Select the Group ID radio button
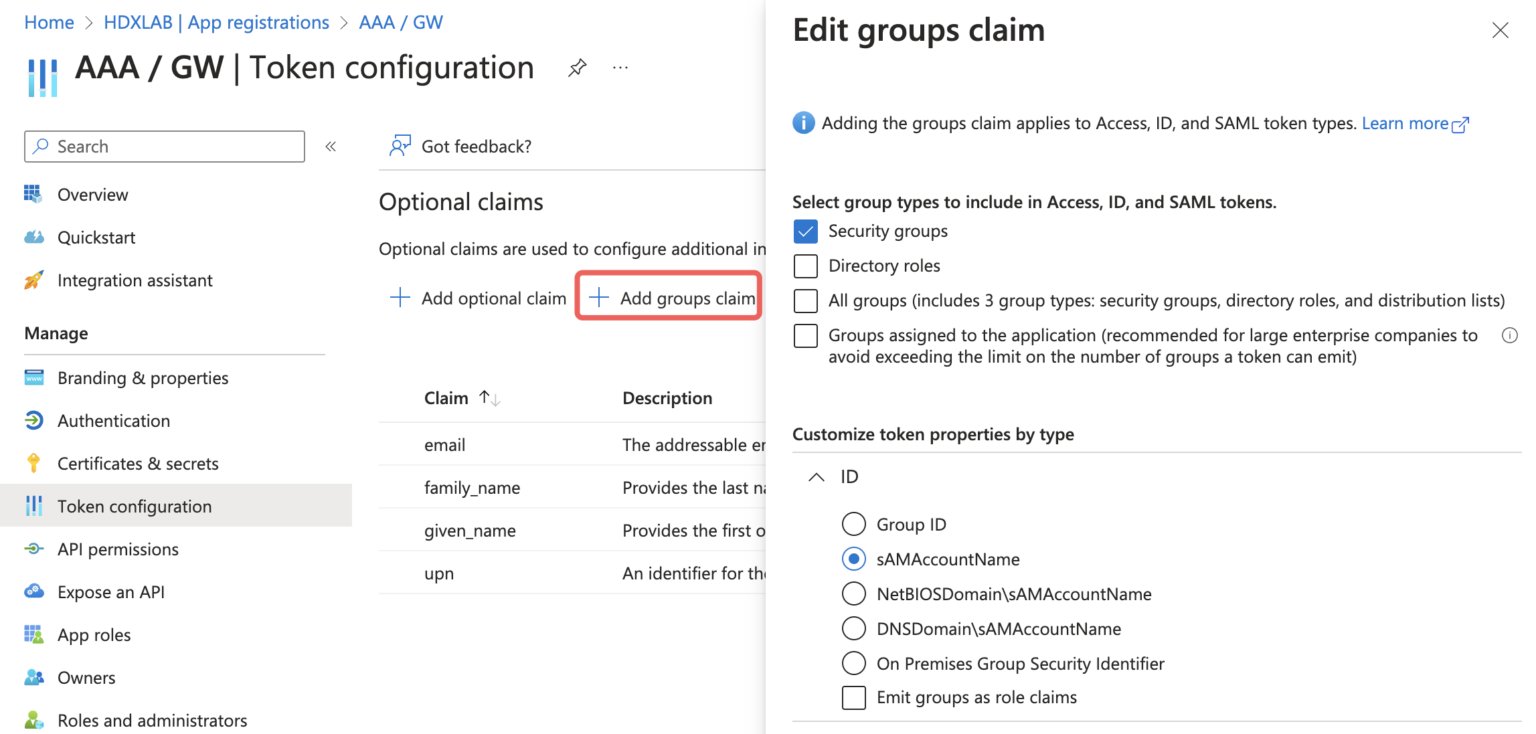Image resolution: width=1536 pixels, height=734 pixels. (x=854, y=523)
